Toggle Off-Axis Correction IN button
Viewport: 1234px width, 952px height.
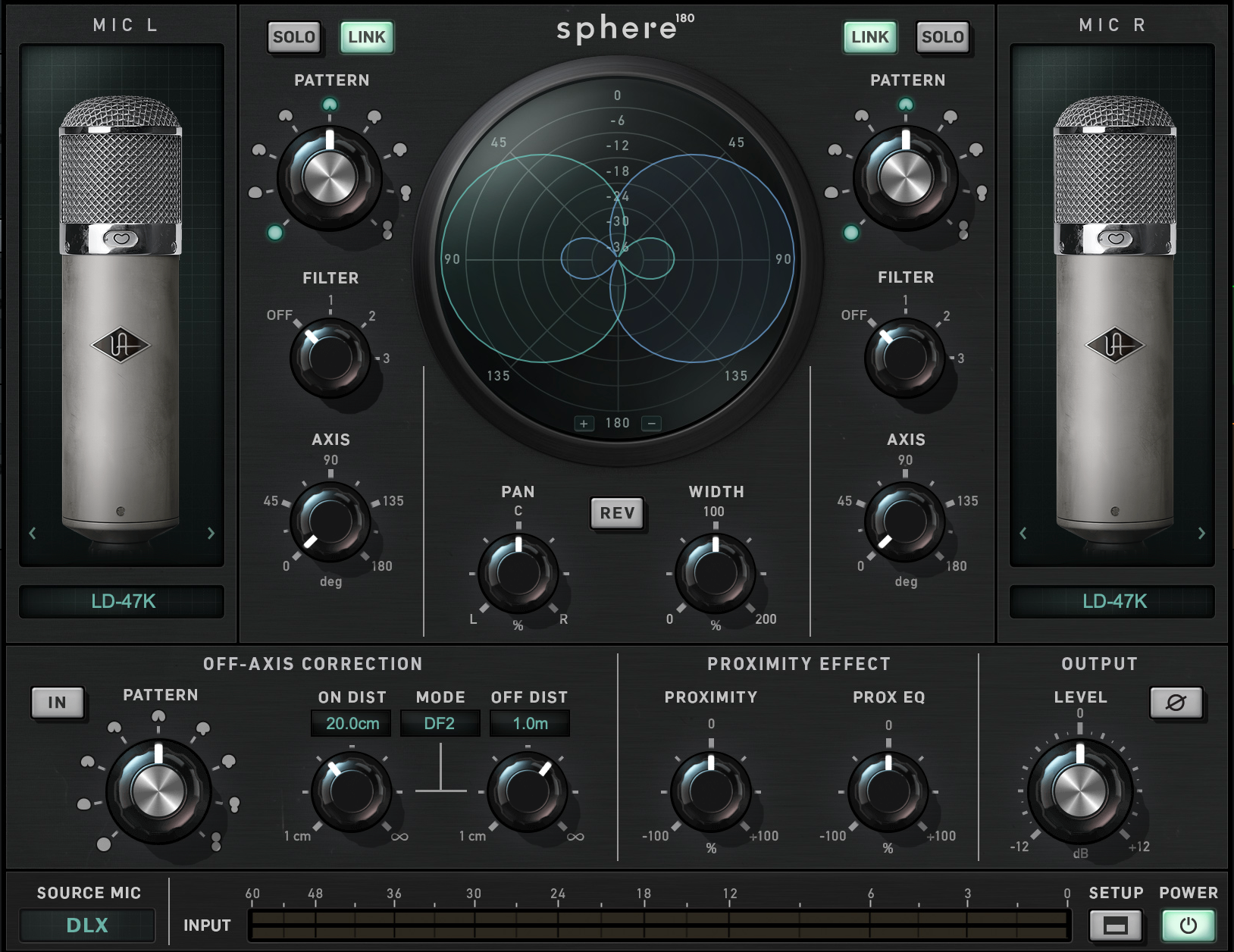(57, 703)
